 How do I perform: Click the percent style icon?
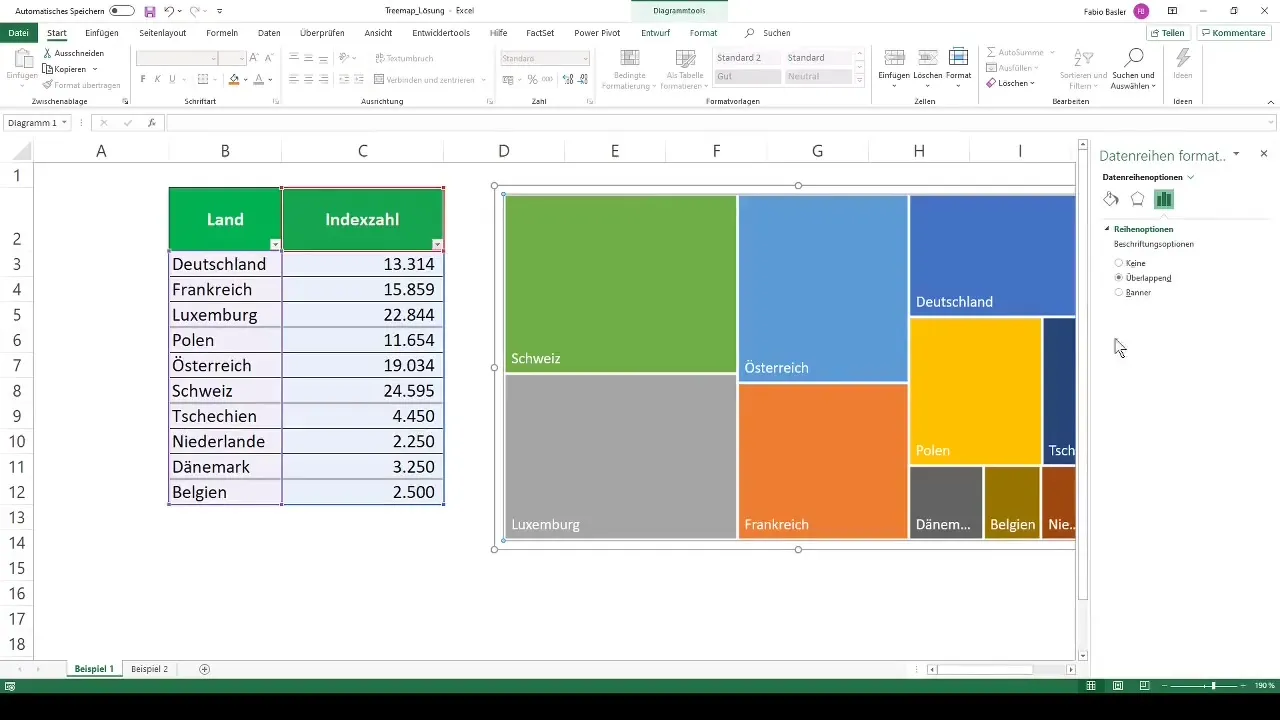pos(532,79)
